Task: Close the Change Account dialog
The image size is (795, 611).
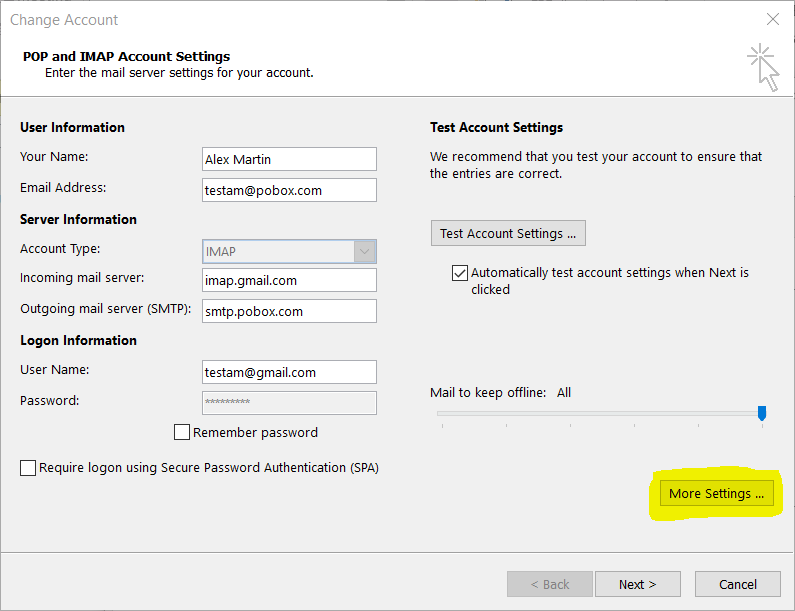Action: (x=773, y=19)
